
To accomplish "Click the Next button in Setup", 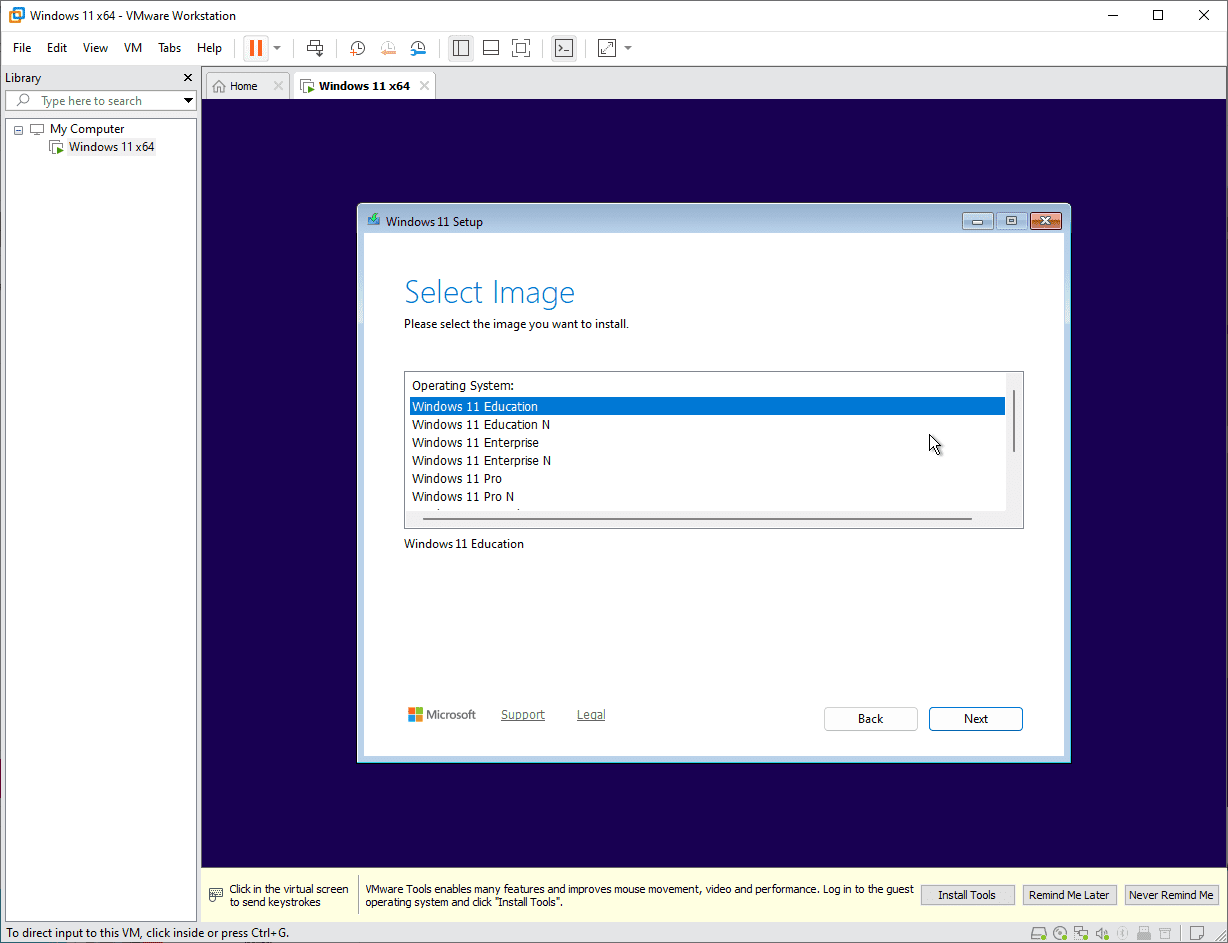I will tap(976, 719).
